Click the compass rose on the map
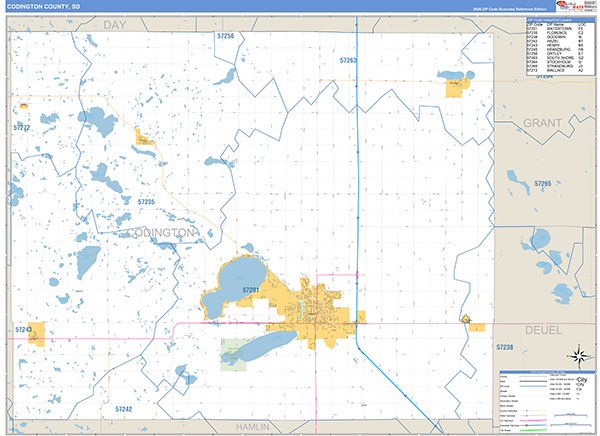The height and width of the screenshot is (436, 600). click(577, 355)
